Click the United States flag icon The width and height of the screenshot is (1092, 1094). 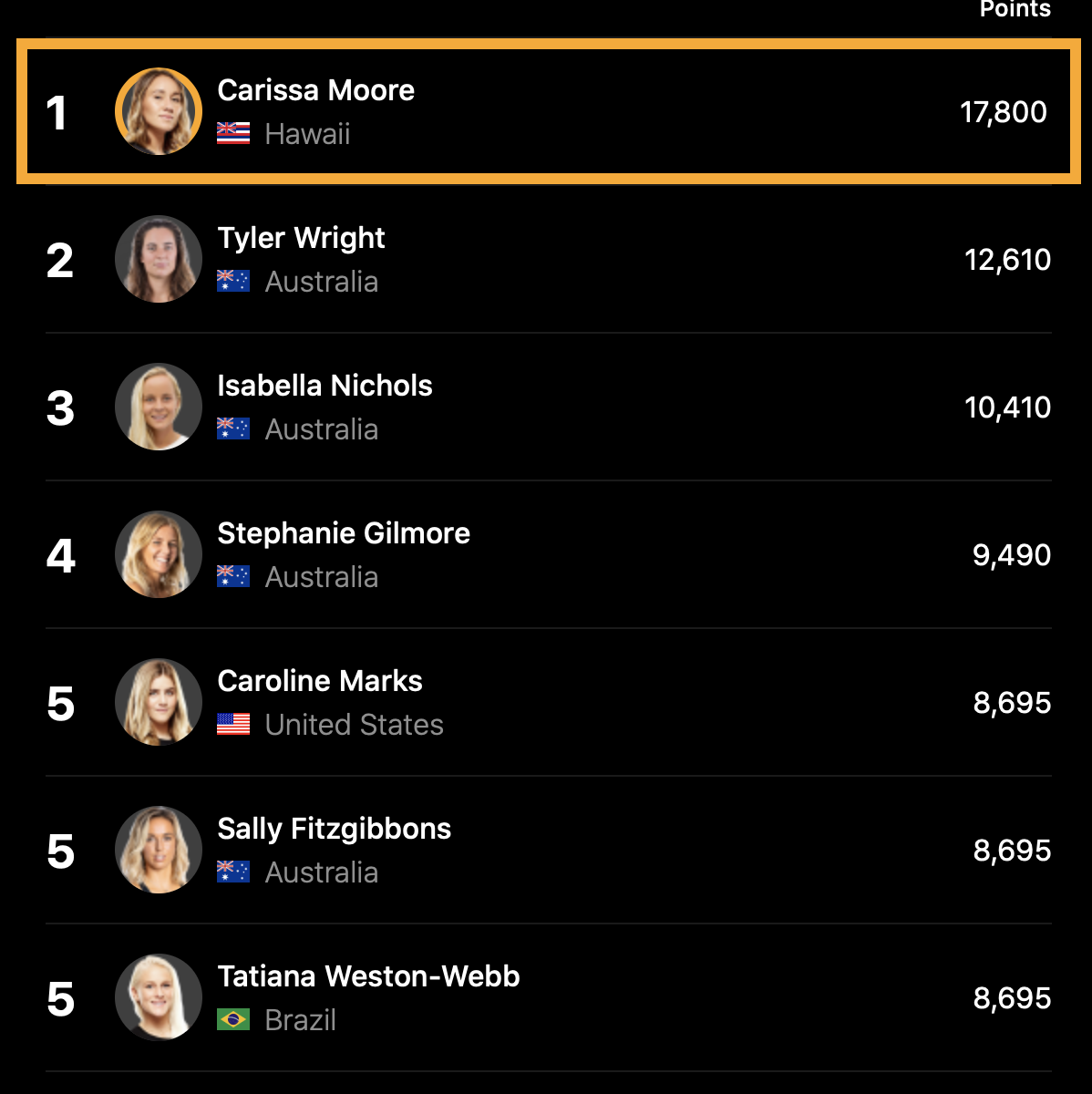[233, 725]
